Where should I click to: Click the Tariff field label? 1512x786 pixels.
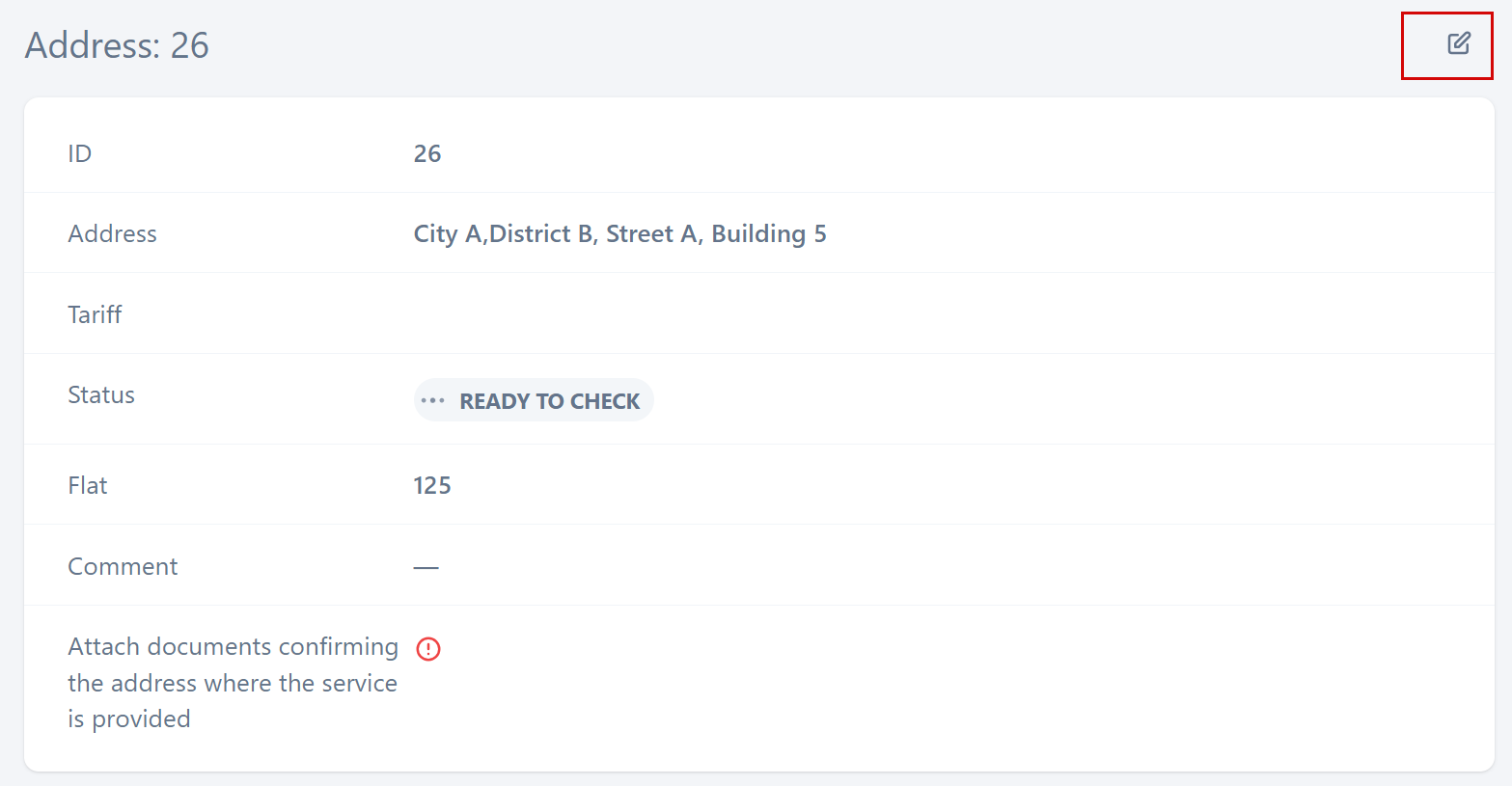point(95,314)
